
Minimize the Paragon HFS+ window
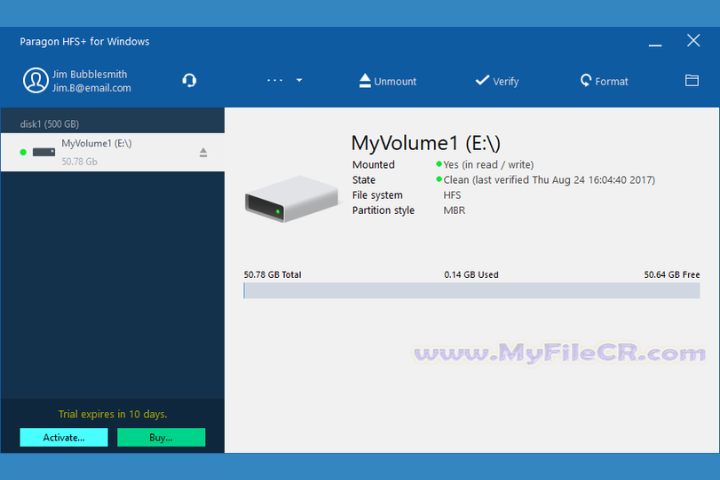655,44
